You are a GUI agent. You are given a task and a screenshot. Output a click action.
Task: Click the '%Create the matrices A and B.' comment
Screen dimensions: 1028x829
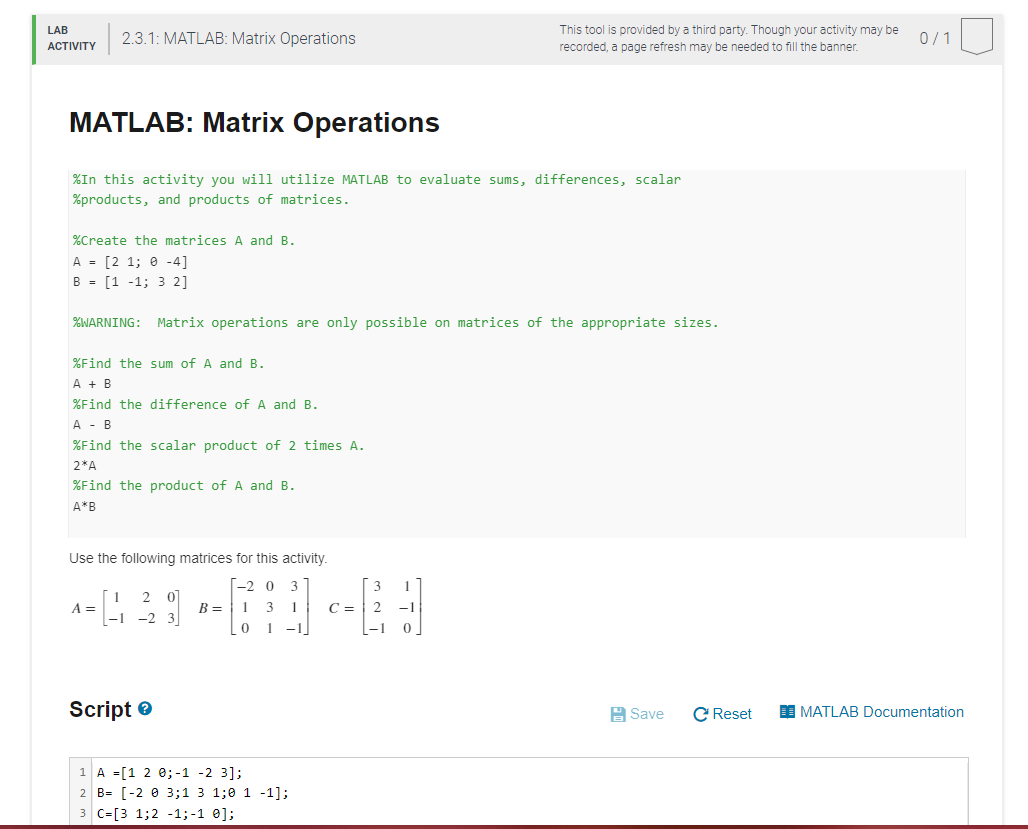click(x=184, y=241)
